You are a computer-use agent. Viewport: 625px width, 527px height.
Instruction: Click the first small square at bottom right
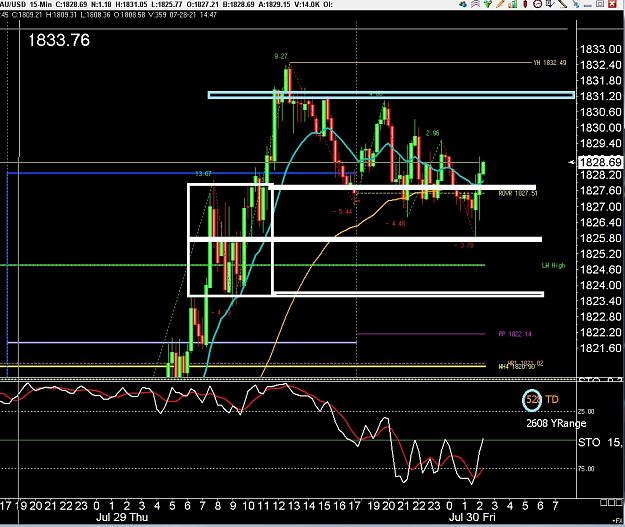coord(603,503)
